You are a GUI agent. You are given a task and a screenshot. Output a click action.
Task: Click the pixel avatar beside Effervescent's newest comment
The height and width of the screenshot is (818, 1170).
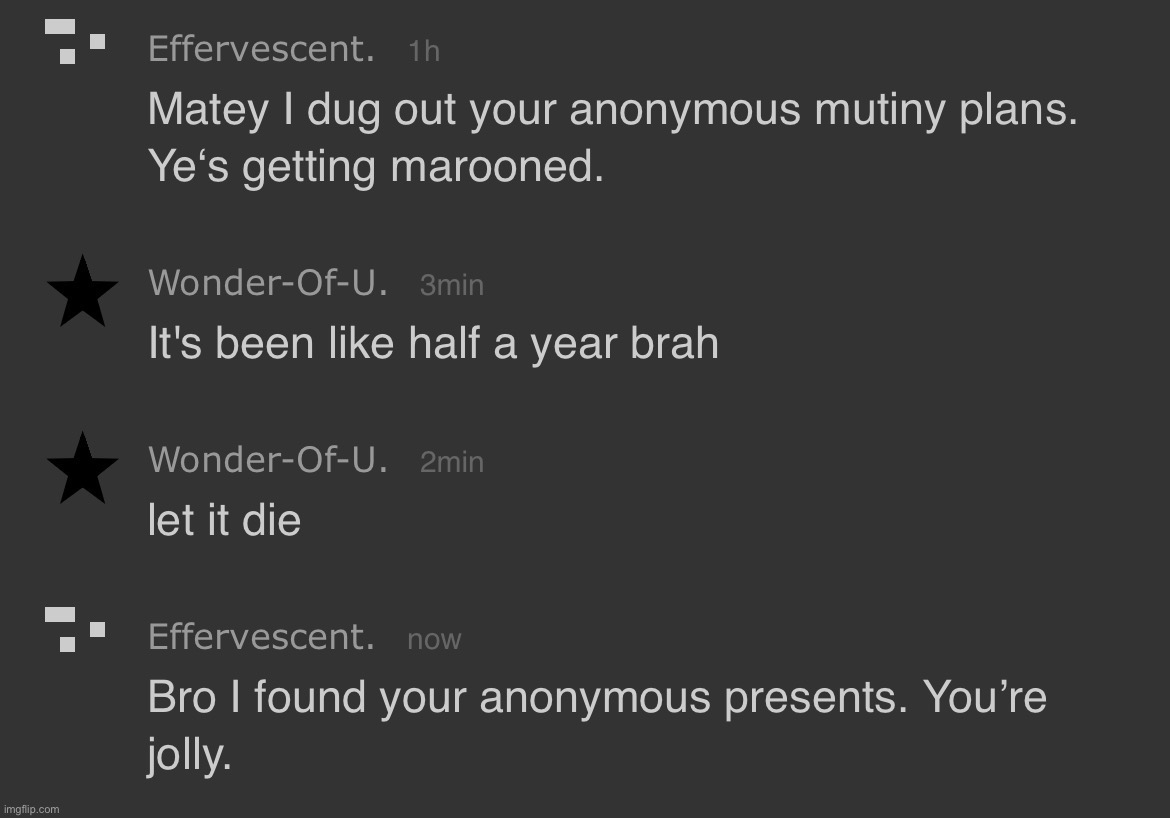(x=75, y=629)
